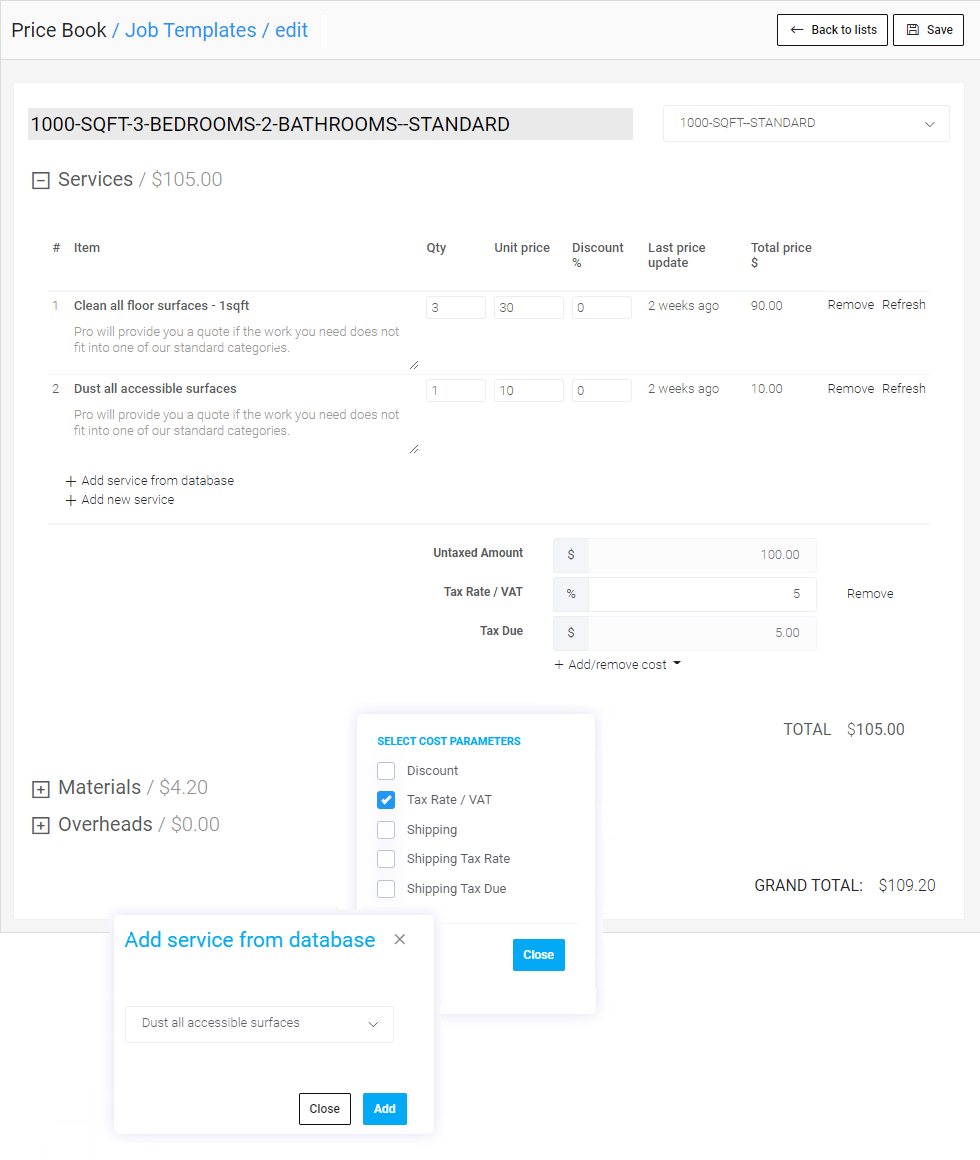Click the X icon on Add service dialog

(x=400, y=940)
